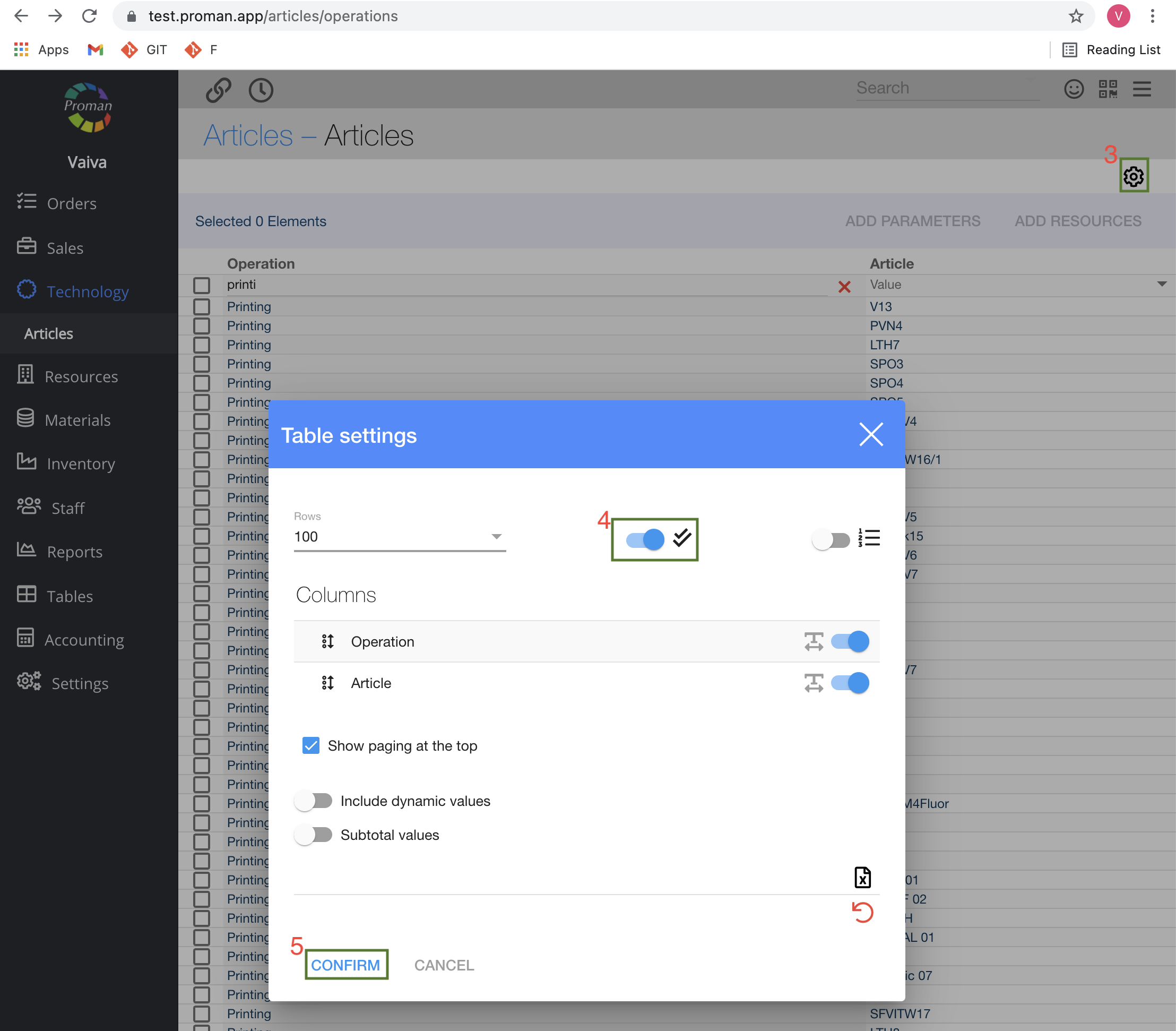Screen dimensions: 1176x1031
Task: Open the Rows count dropdown
Action: (x=399, y=537)
